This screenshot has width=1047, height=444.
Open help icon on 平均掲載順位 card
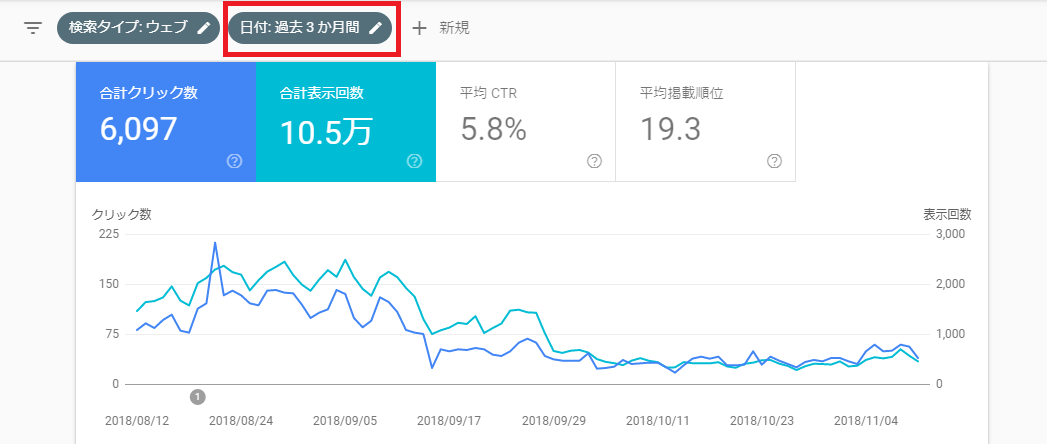click(775, 161)
